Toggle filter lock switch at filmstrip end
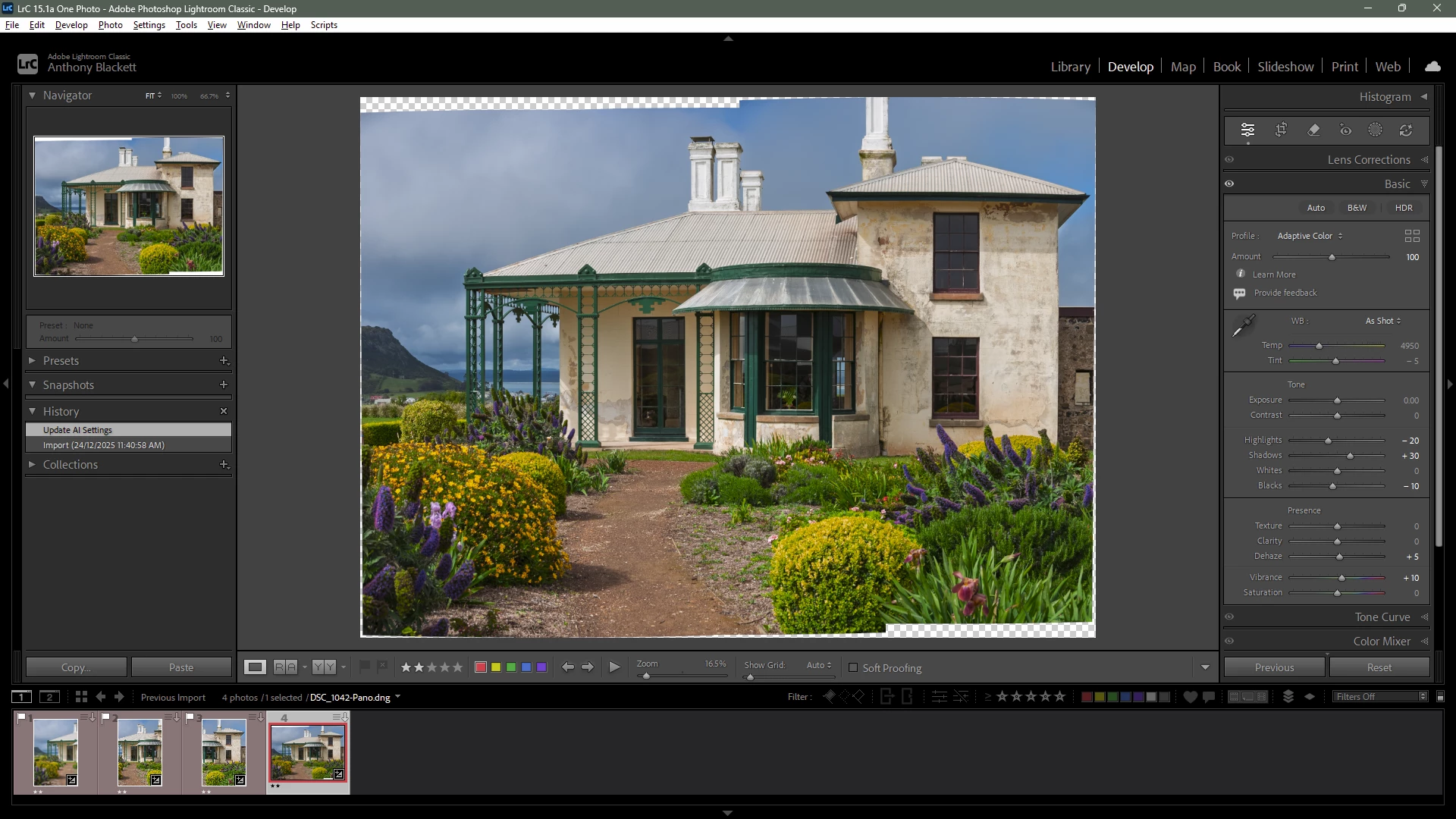1456x819 pixels. 1440,697
